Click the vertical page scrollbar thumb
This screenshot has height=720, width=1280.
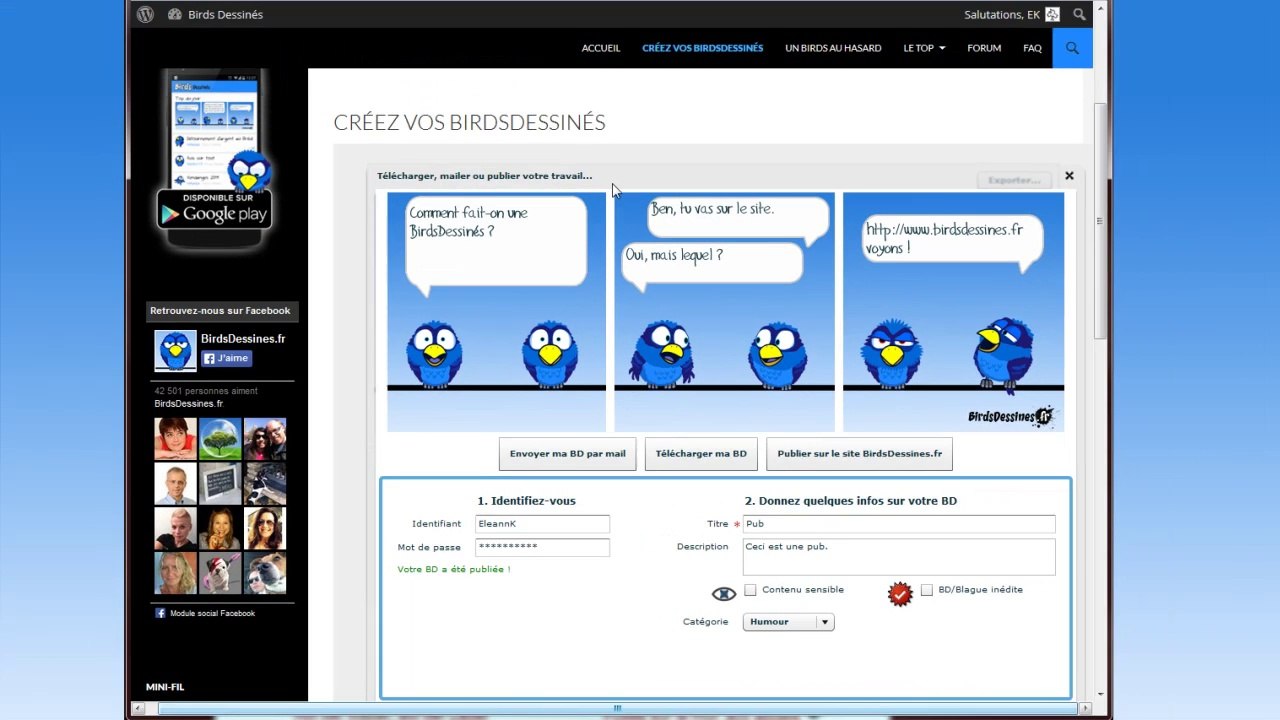pyautogui.click(x=1100, y=220)
